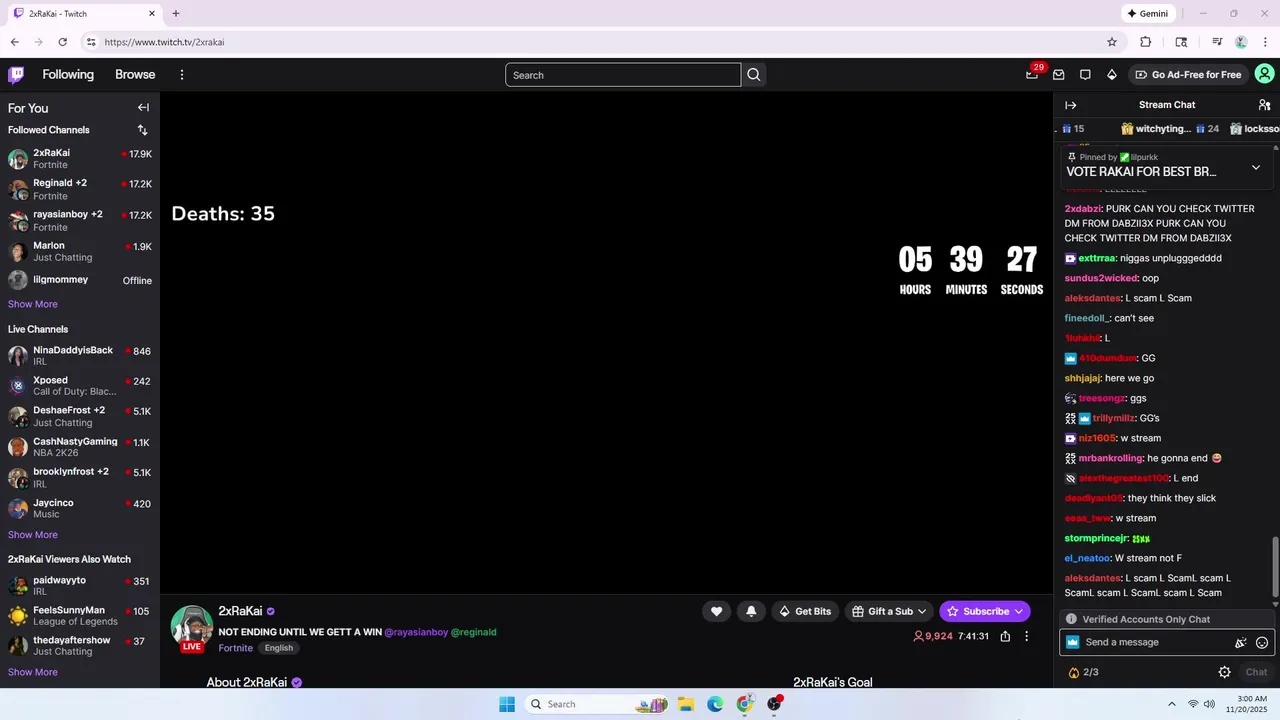
Task: Click username stormprincejr in chat
Action: point(1096,538)
